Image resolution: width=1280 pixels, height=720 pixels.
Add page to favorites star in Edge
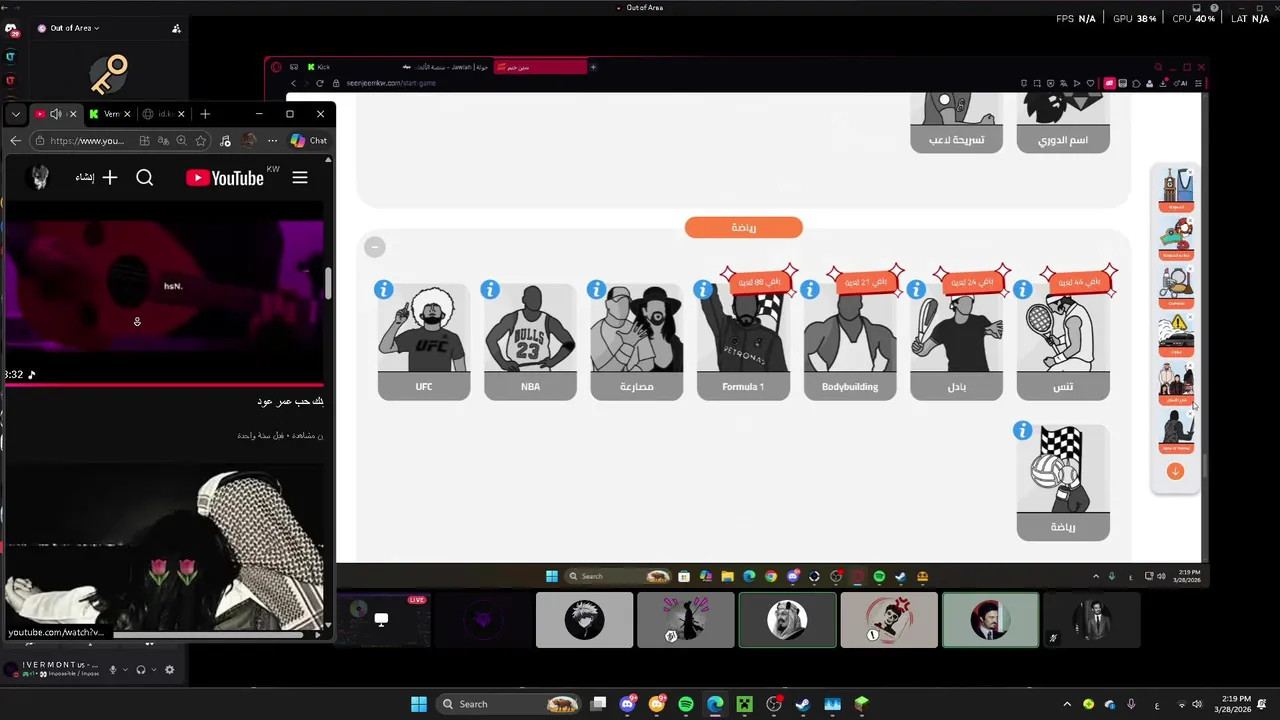click(201, 141)
